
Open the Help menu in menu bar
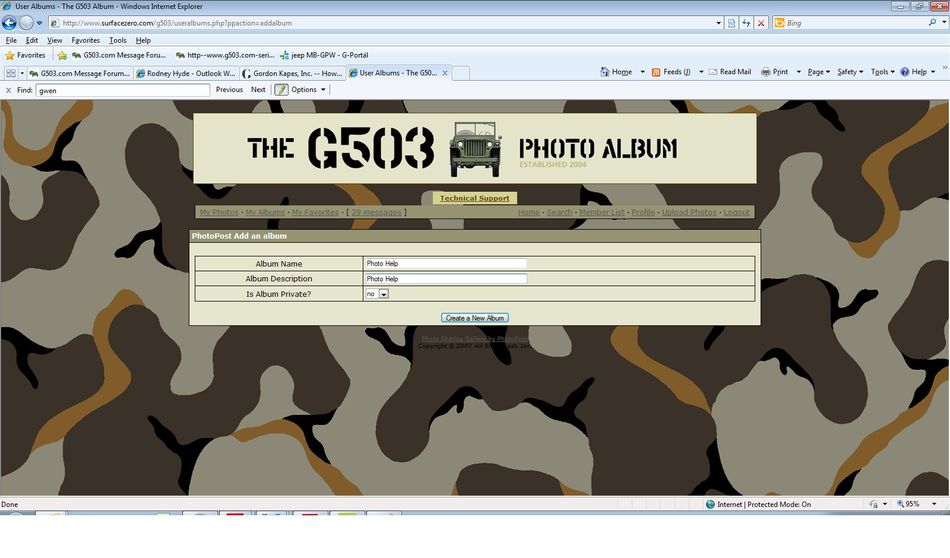click(x=143, y=40)
